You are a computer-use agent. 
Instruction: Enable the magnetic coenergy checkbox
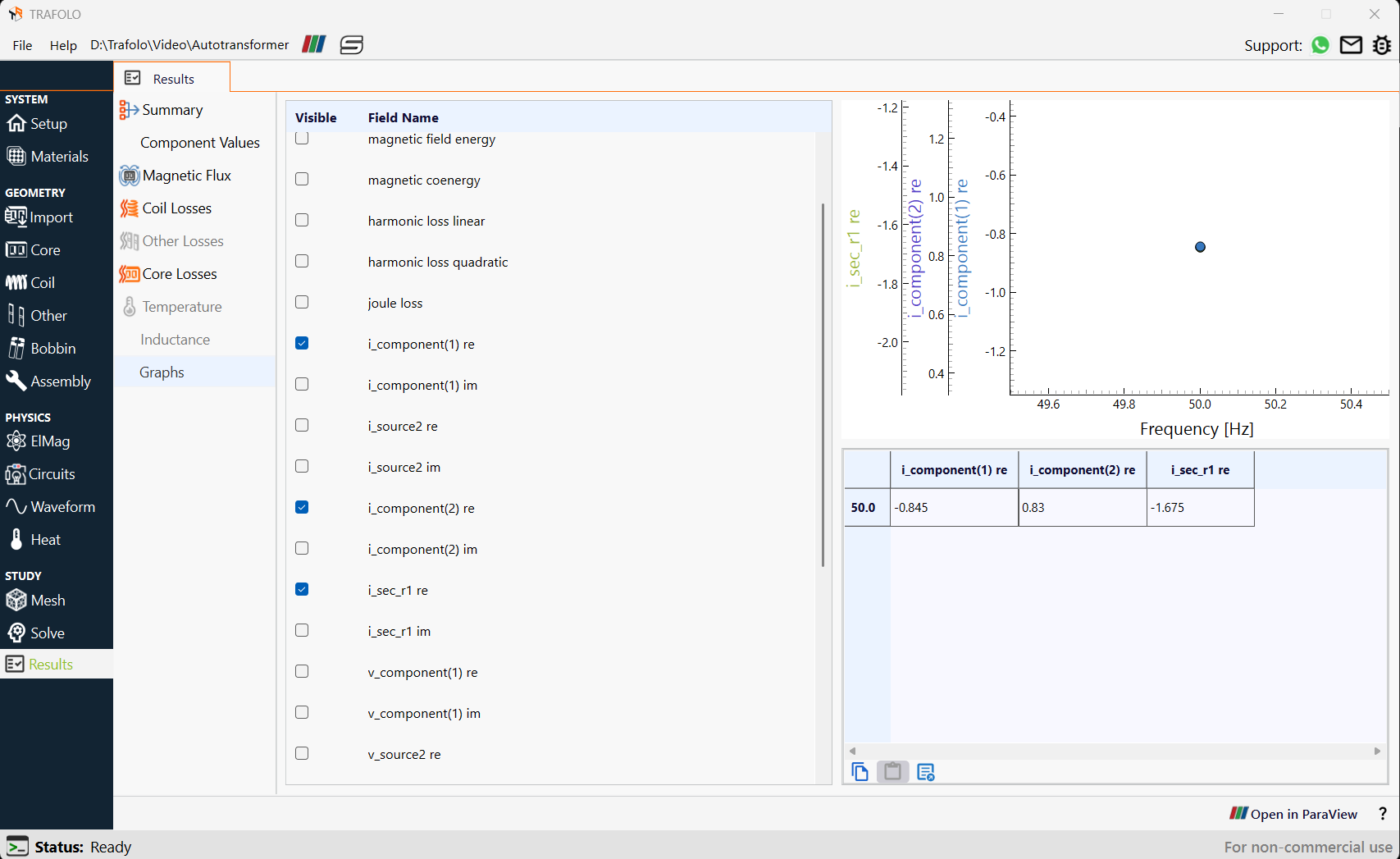coord(302,179)
